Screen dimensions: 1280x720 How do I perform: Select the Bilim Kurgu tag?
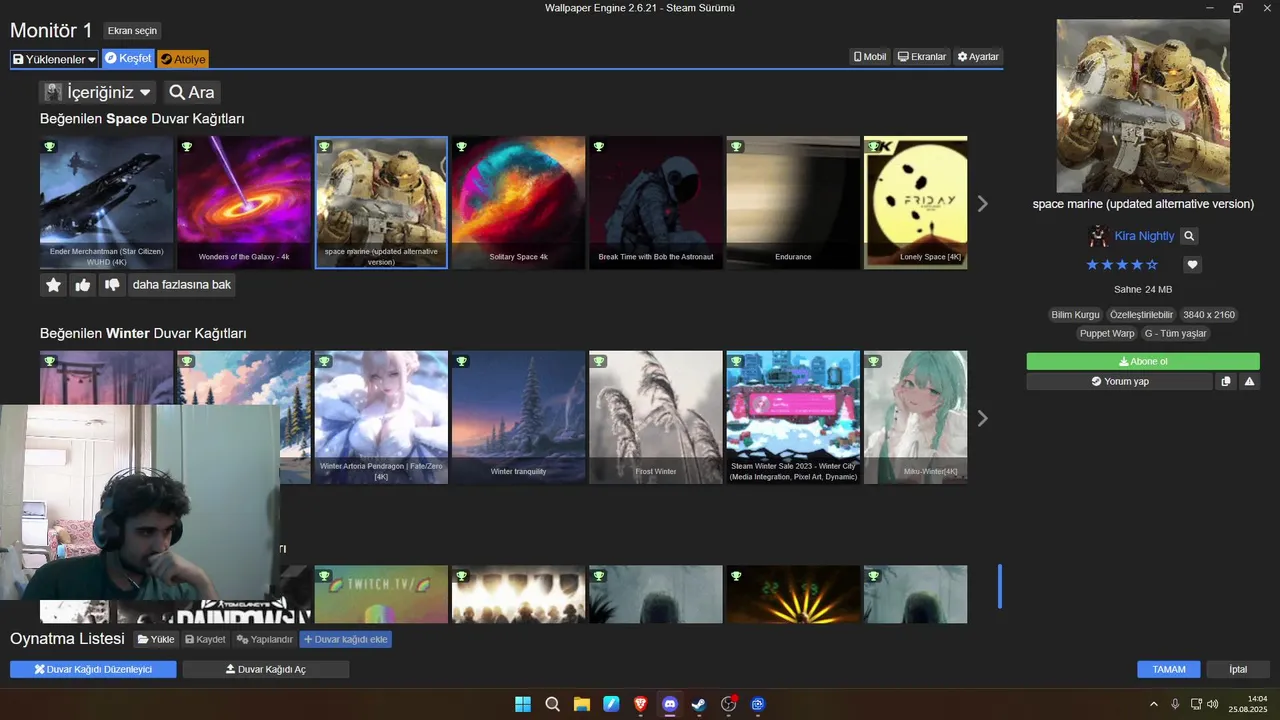(x=1075, y=314)
